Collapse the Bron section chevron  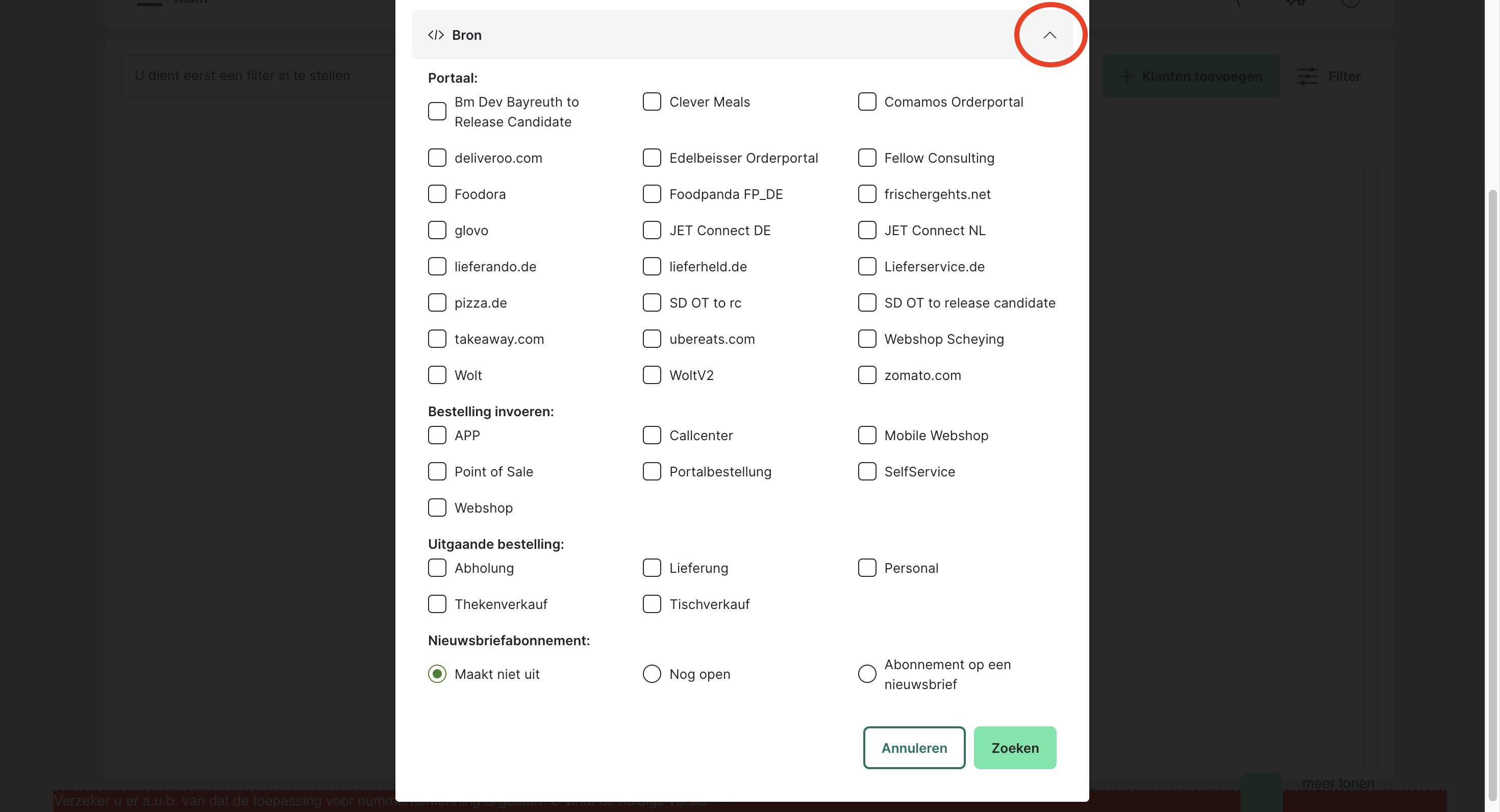point(1049,35)
